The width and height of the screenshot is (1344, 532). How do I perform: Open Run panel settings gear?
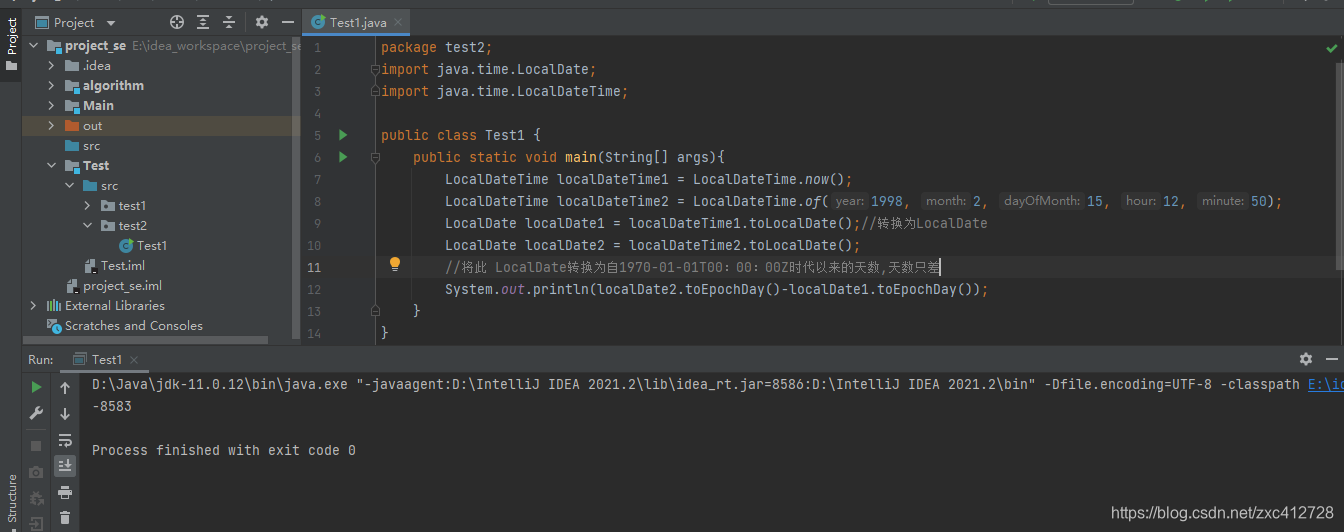[x=1306, y=359]
